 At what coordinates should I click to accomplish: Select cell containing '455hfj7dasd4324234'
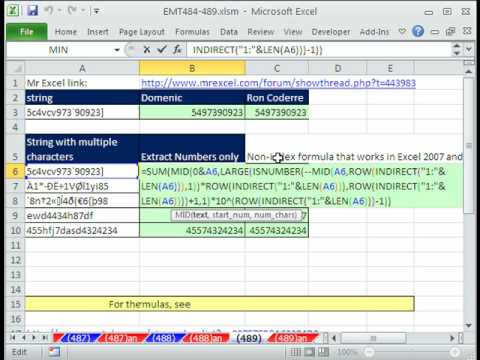pos(82,230)
